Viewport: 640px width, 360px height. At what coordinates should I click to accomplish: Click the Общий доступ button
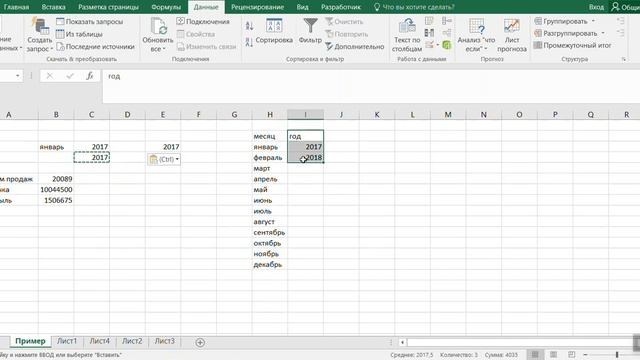click(625, 7)
